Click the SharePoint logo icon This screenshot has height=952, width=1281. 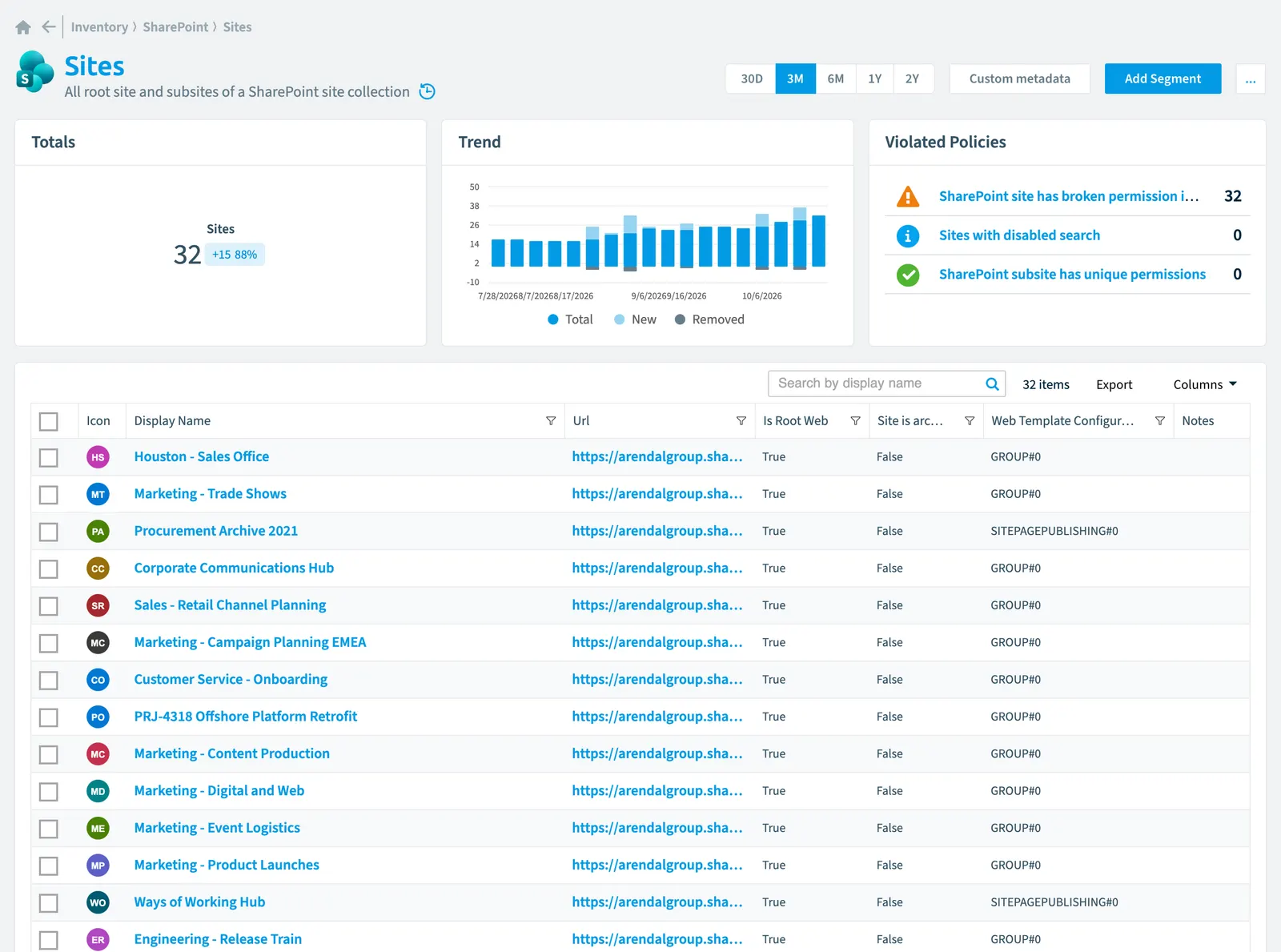[34, 71]
